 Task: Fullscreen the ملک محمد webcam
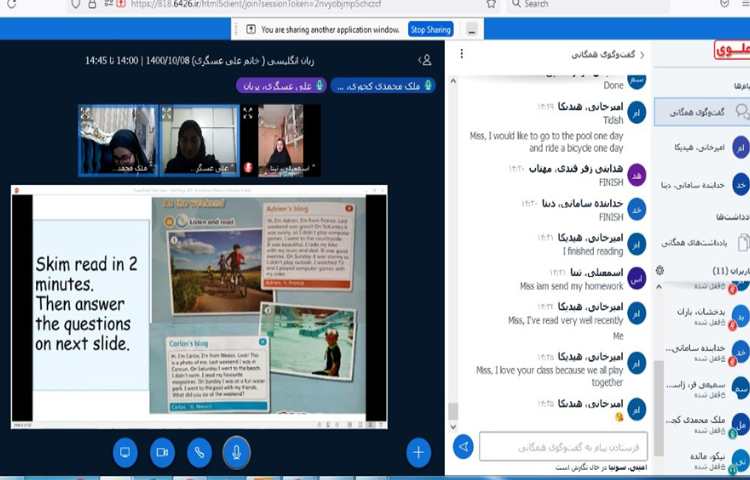pyautogui.click(x=86, y=113)
